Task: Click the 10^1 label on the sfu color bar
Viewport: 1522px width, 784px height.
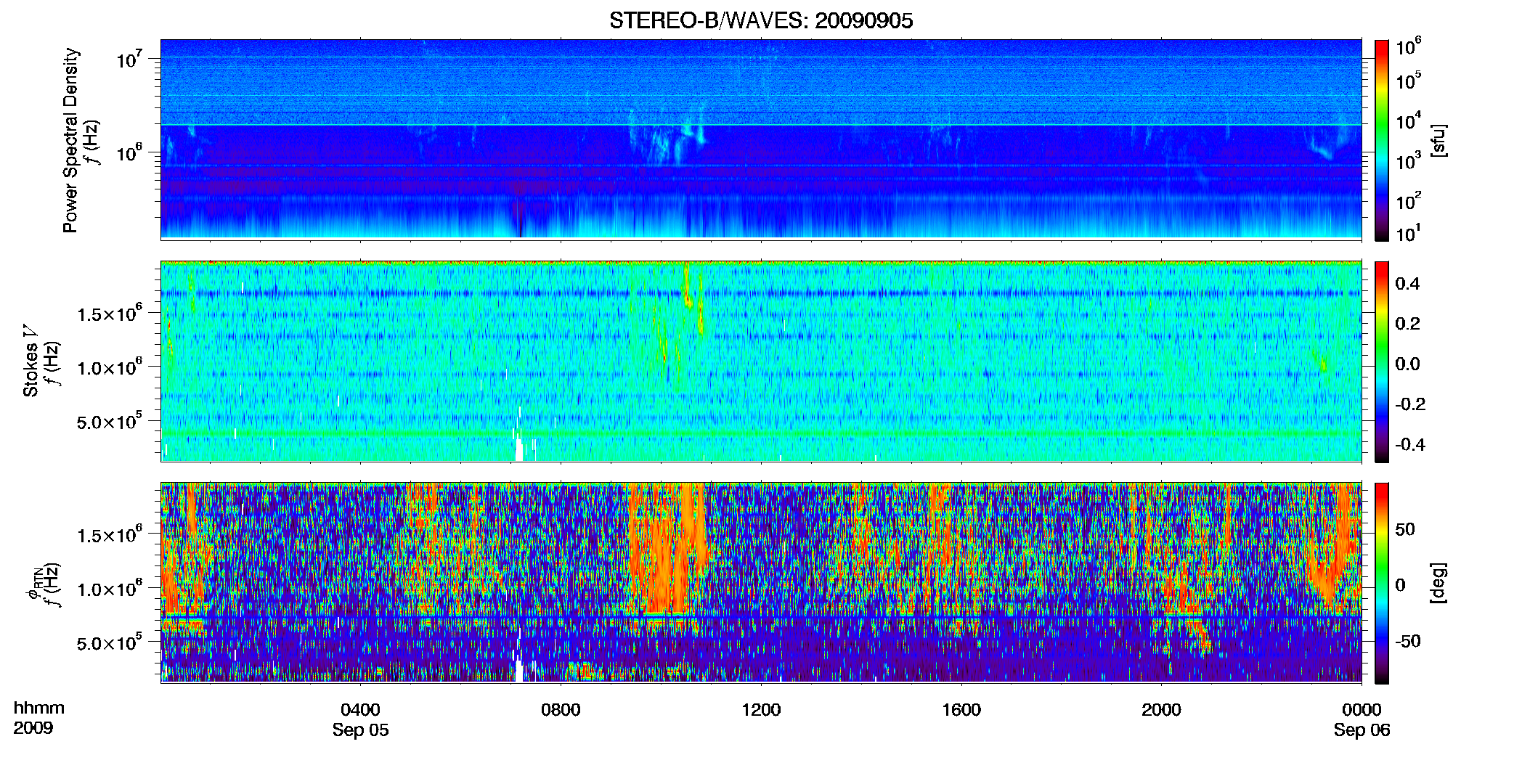Action: (1409, 233)
